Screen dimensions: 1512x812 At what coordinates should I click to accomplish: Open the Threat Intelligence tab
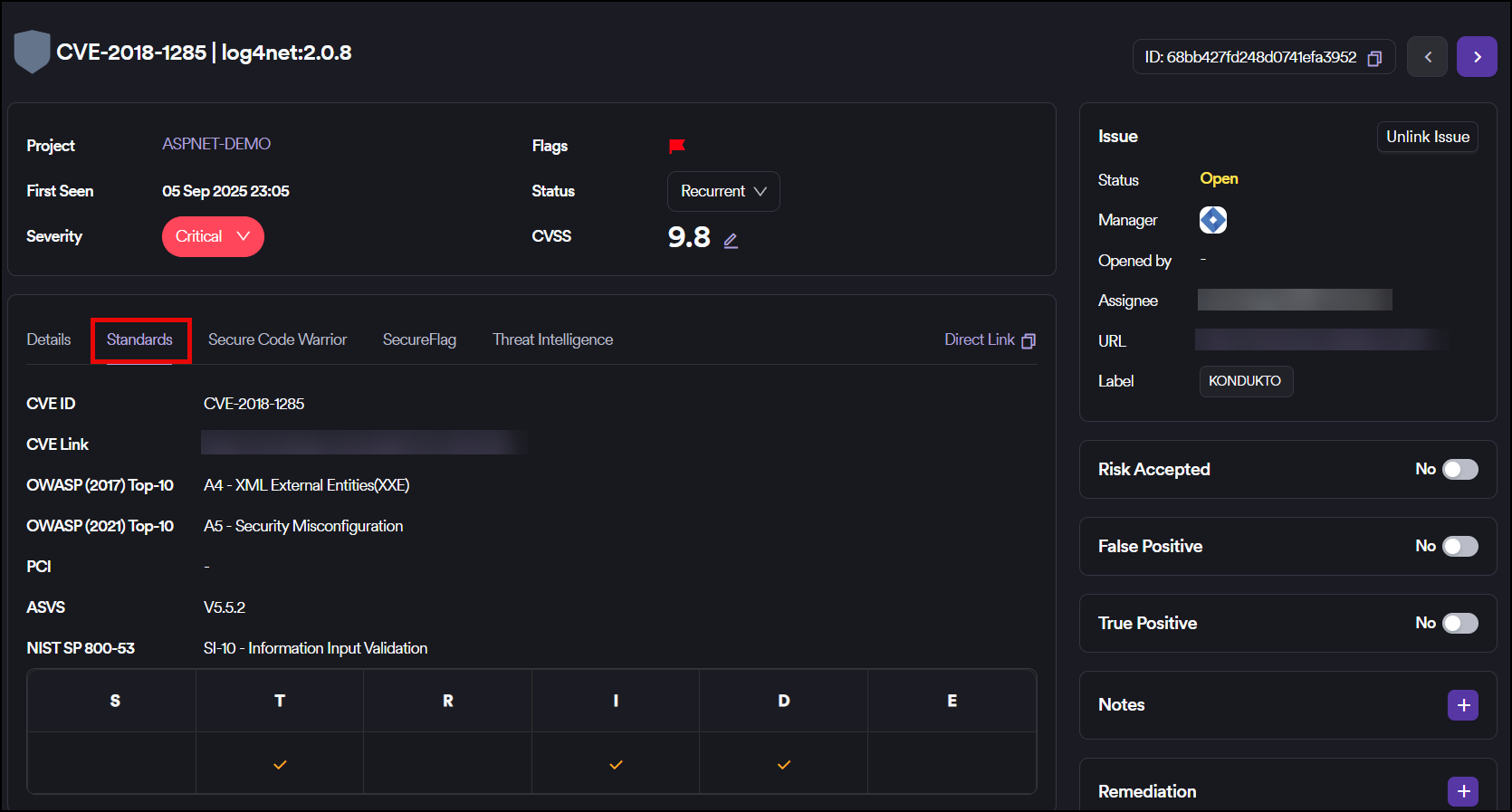(552, 339)
